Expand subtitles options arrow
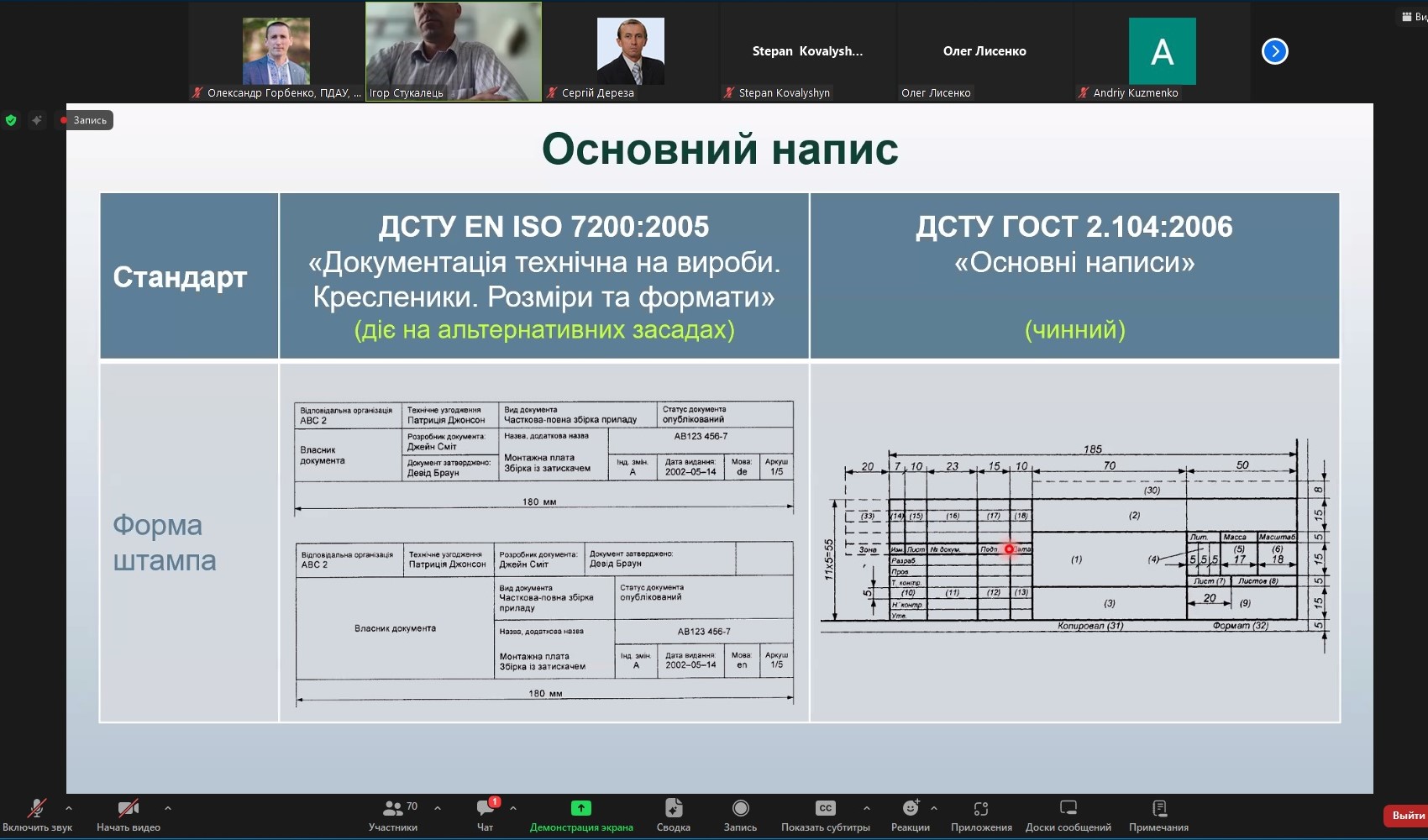Viewport: 1428px width, 840px height. pos(867,808)
